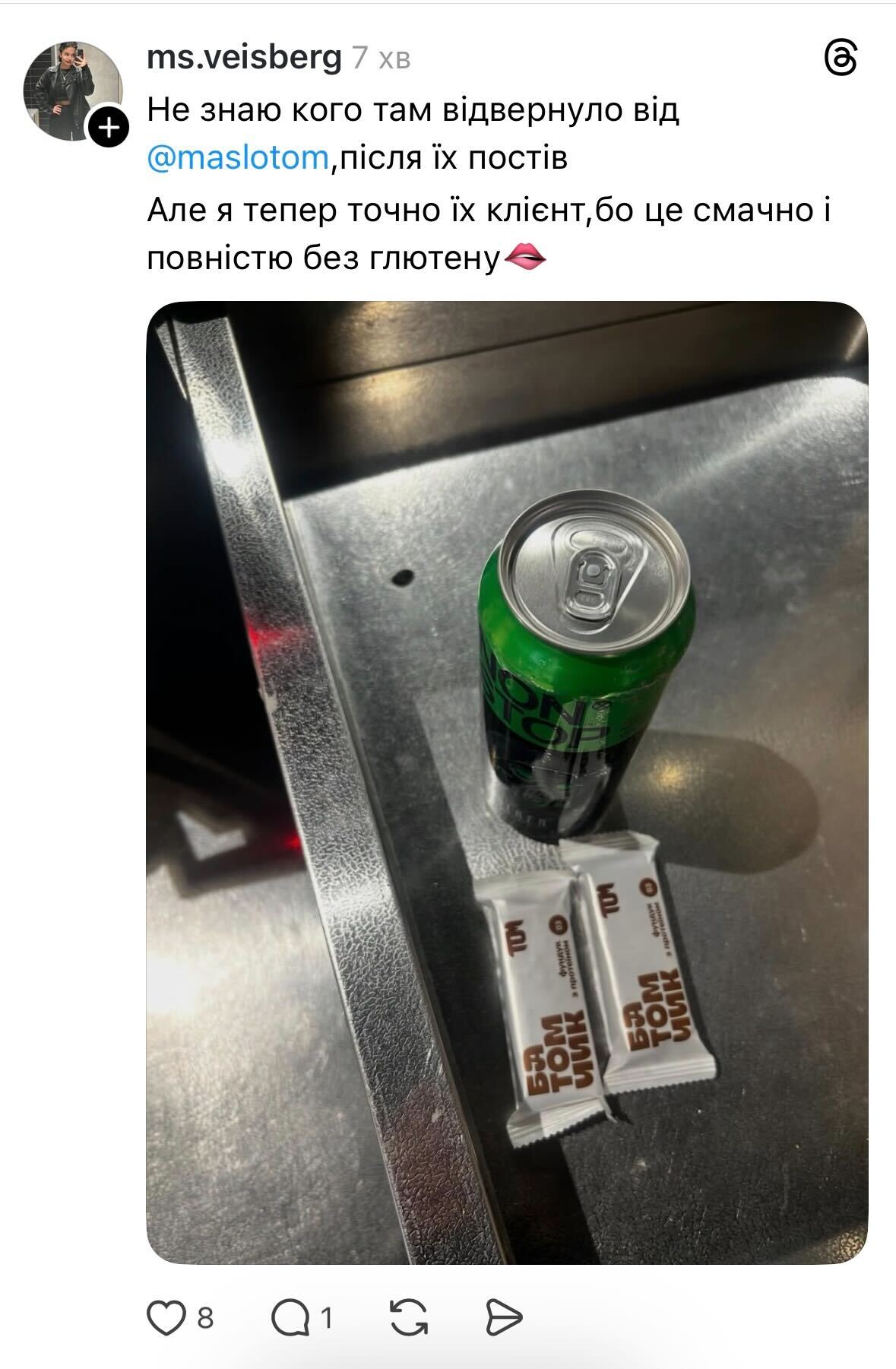Open the attached post photo
This screenshot has height=1369, width=896.
click(x=507, y=783)
